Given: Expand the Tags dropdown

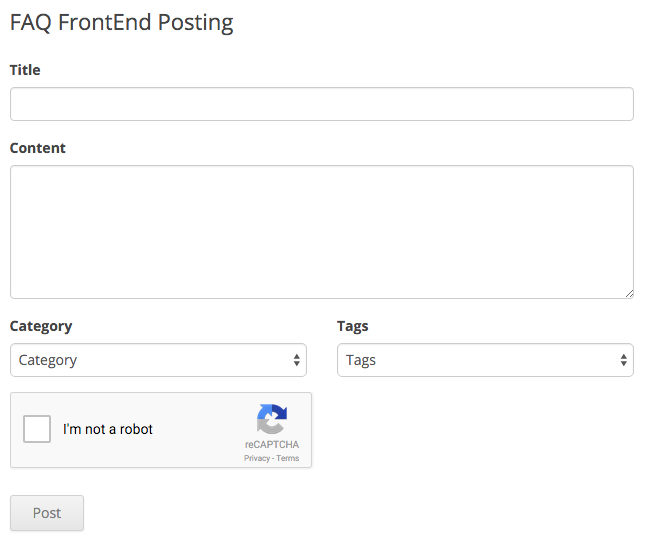Looking at the screenshot, I should point(485,360).
